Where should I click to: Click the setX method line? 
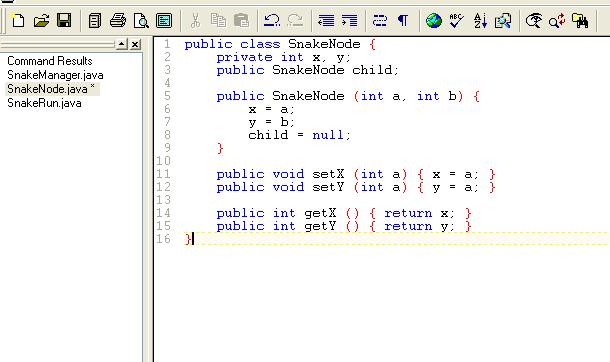click(x=356, y=174)
